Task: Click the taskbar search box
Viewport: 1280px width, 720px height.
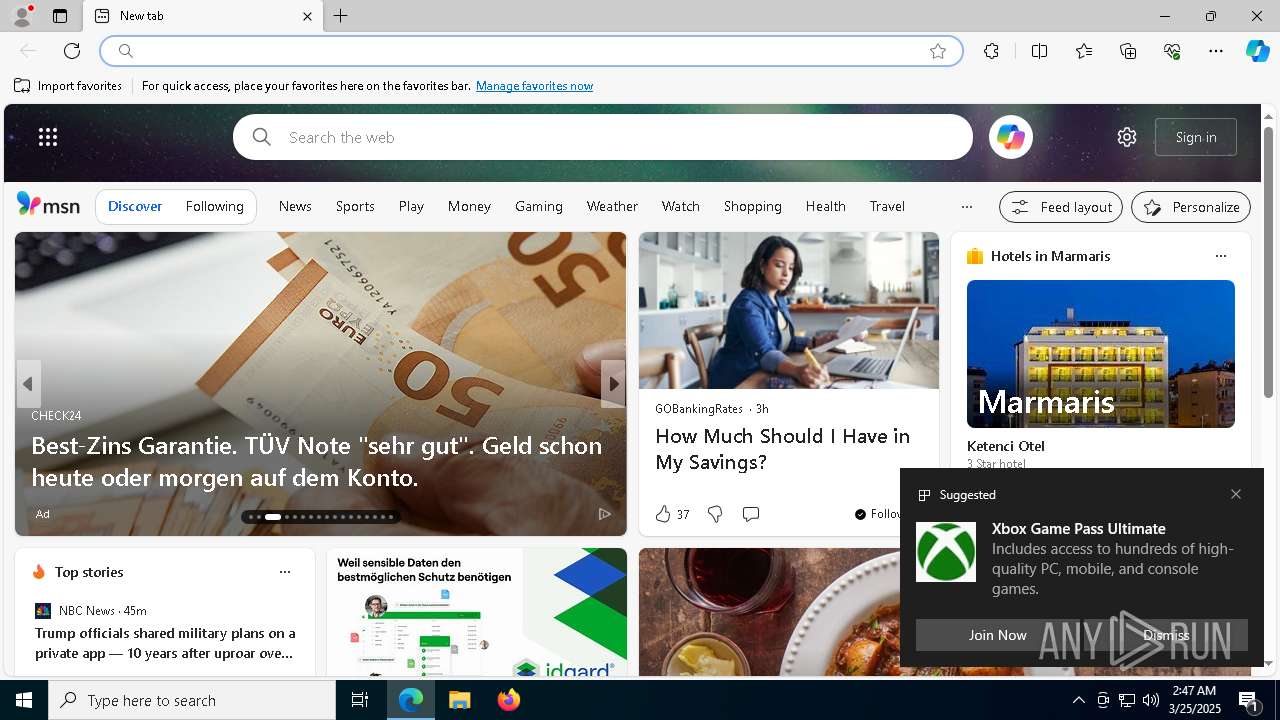Action: (192, 700)
